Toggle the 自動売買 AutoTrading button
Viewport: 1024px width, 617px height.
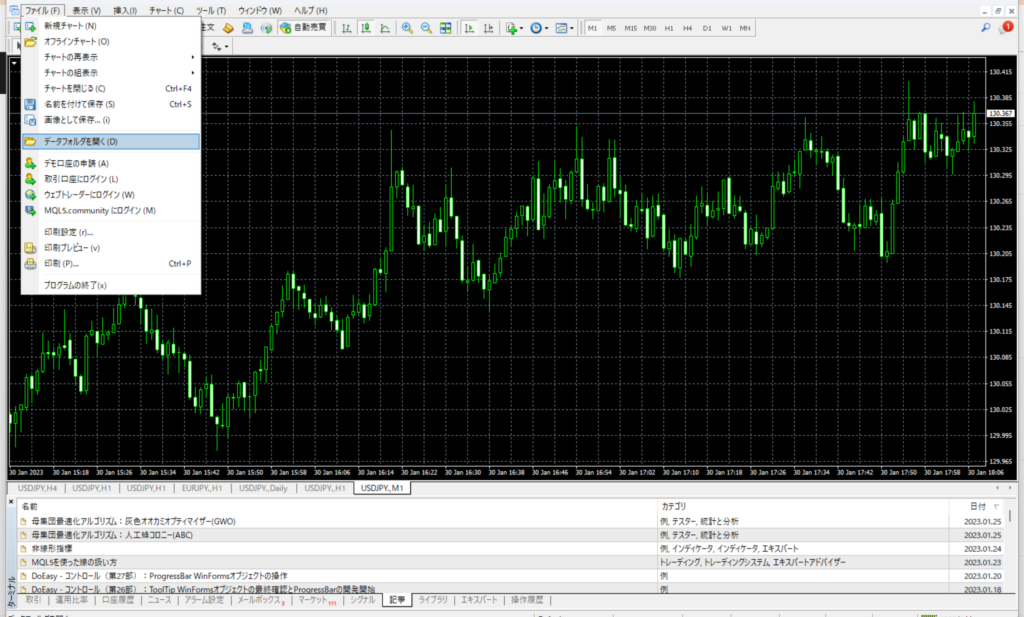304,28
